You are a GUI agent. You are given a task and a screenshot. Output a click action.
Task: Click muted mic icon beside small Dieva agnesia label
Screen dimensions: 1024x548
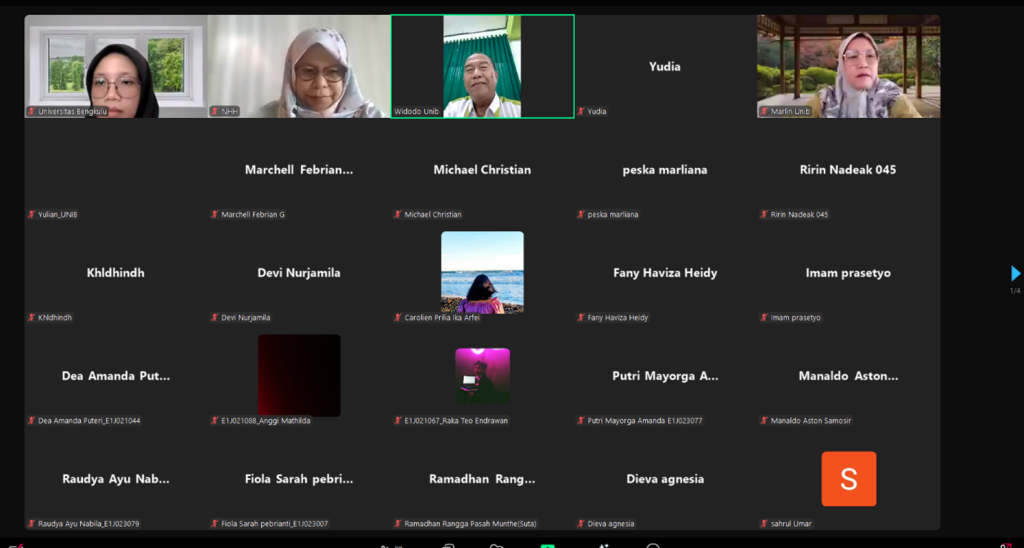[581, 524]
